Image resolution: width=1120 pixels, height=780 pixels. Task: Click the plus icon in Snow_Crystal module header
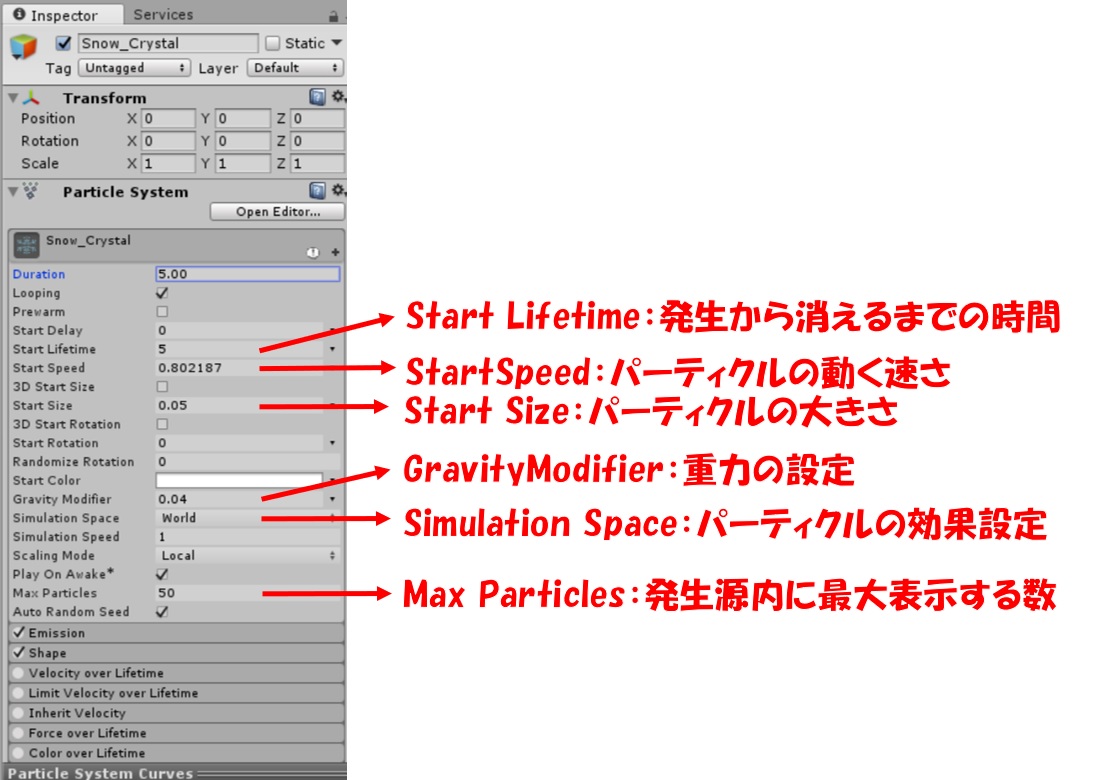point(335,253)
